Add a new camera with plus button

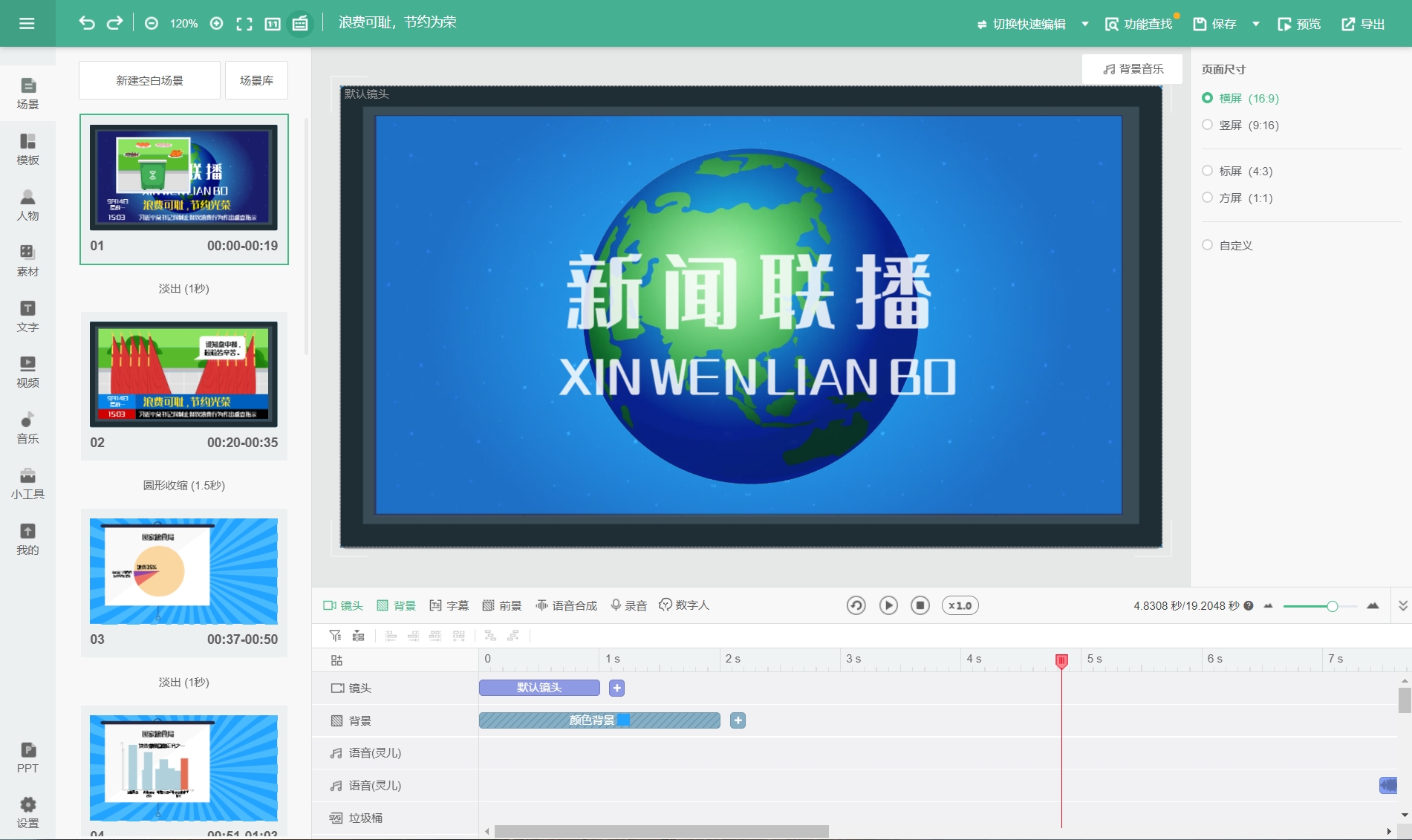click(x=616, y=688)
